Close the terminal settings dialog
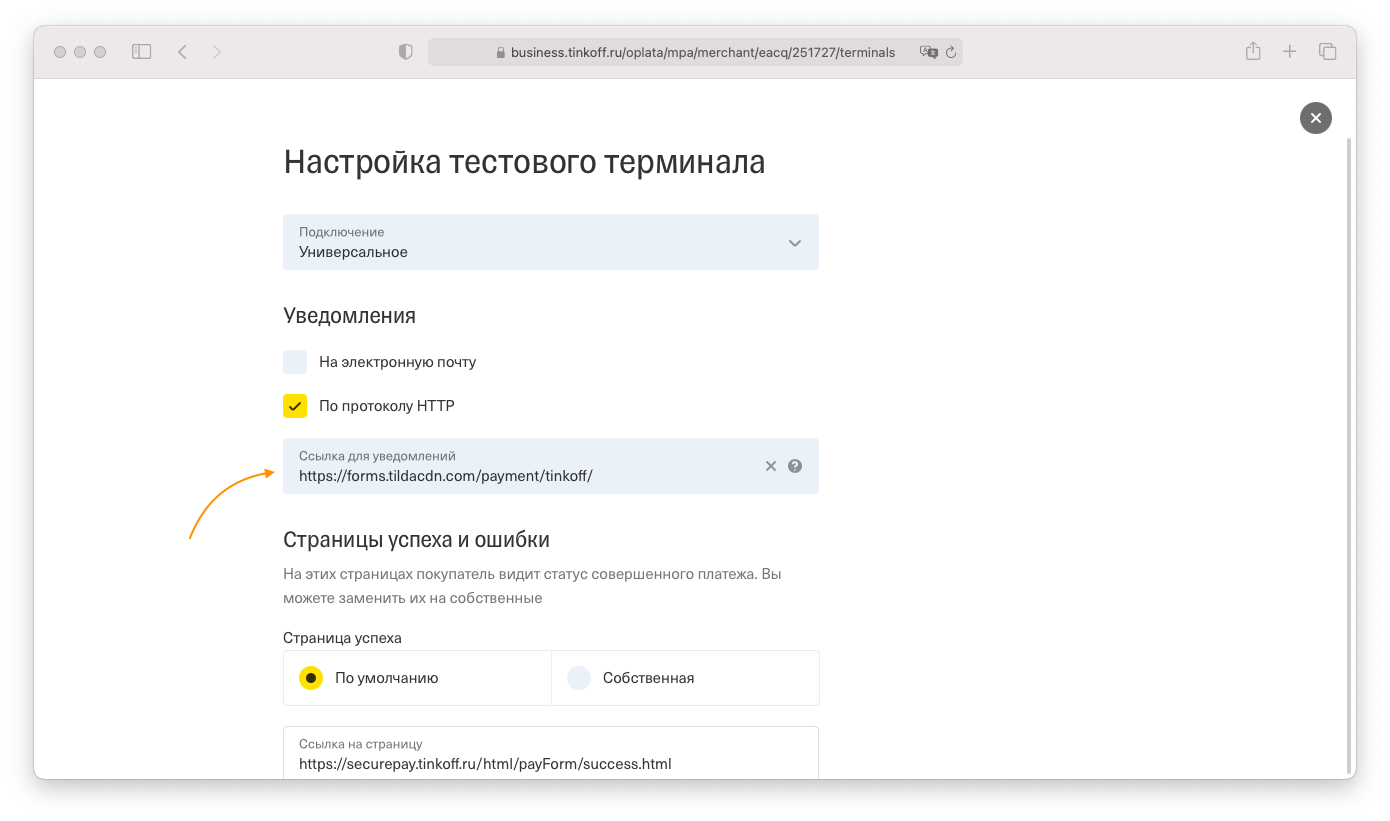 pos(1316,118)
